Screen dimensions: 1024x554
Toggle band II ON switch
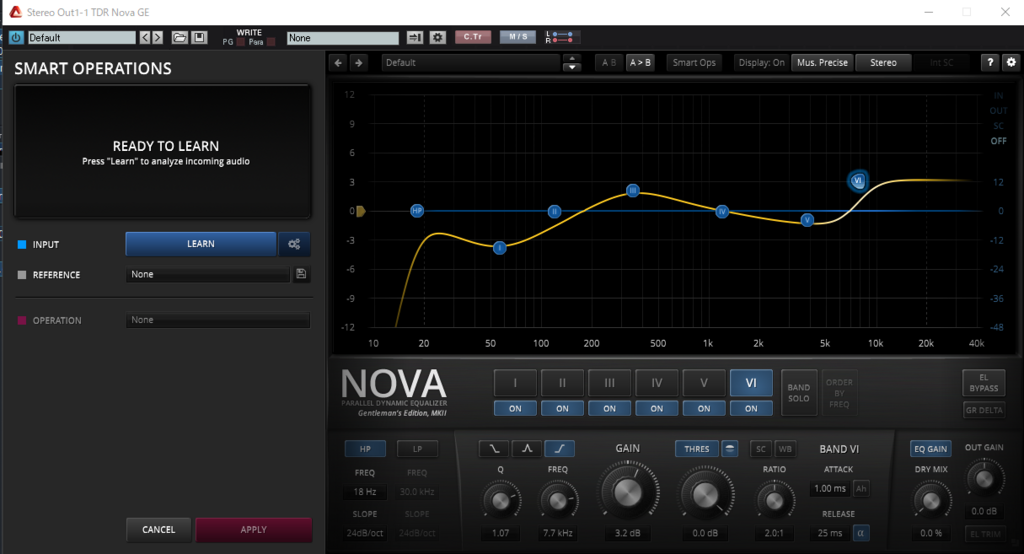(x=562, y=408)
